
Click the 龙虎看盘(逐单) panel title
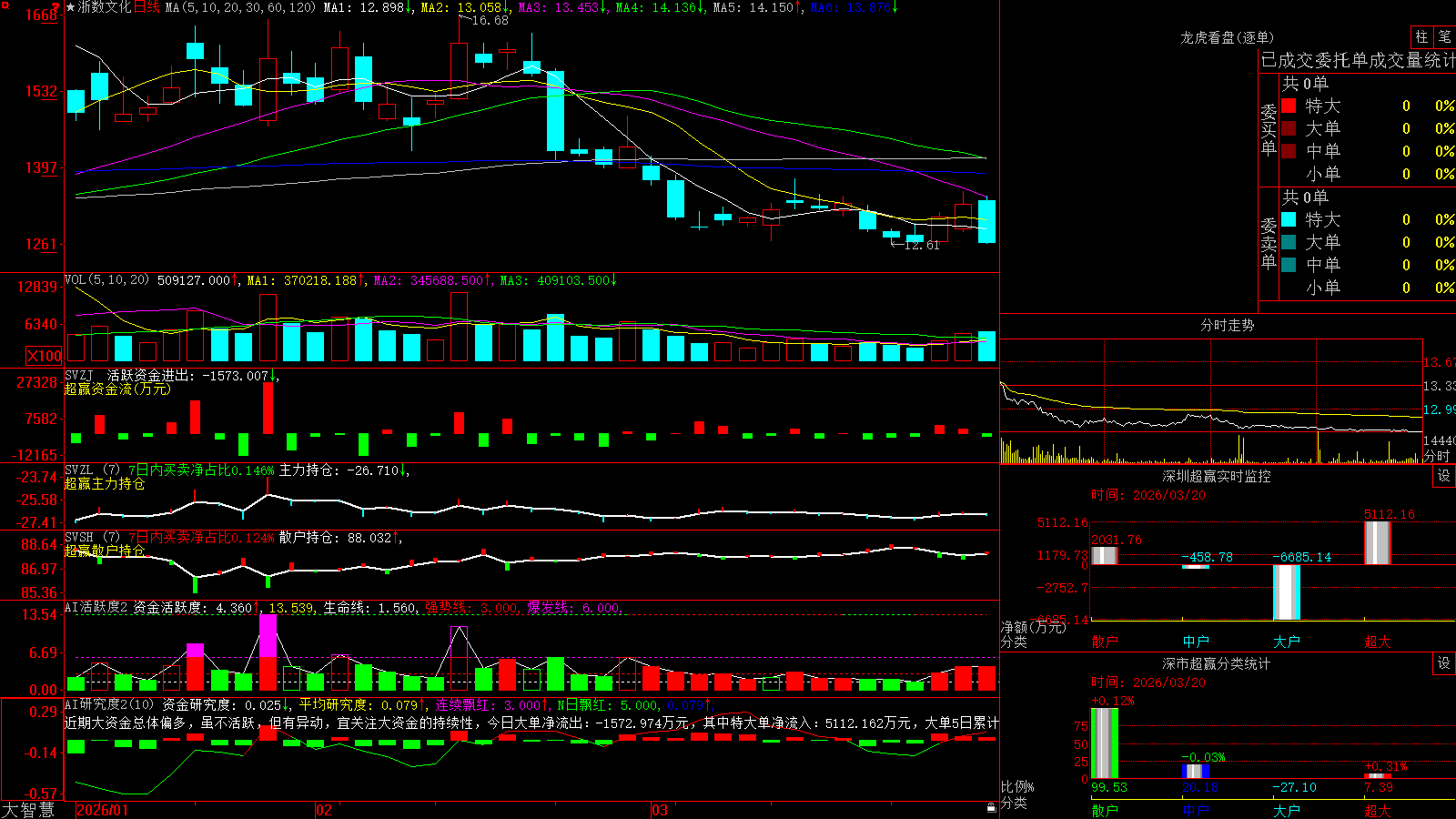click(x=1227, y=37)
